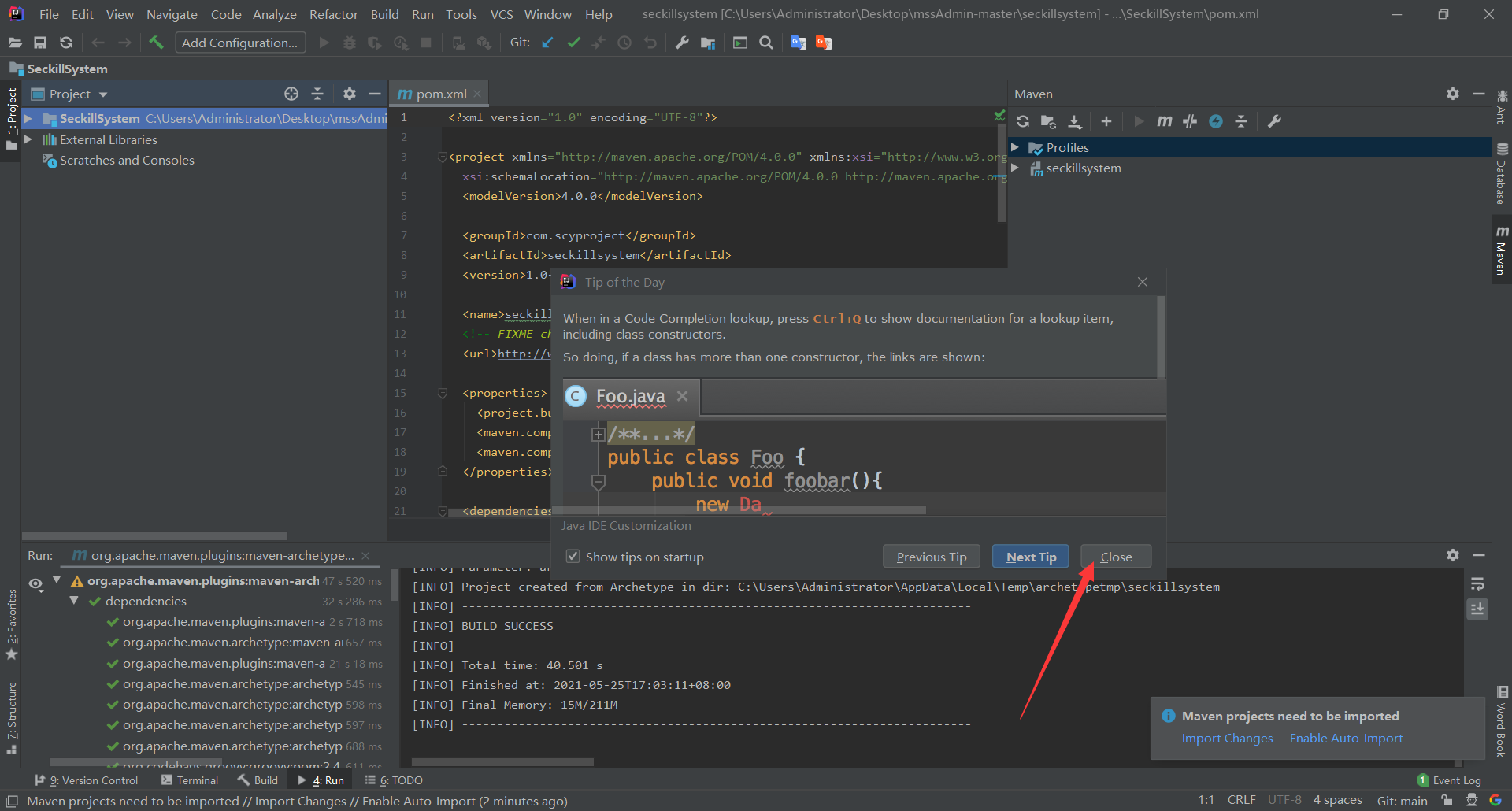Image resolution: width=1512 pixels, height=811 pixels.
Task: Reimport all Maven projects icon
Action: click(x=1023, y=121)
